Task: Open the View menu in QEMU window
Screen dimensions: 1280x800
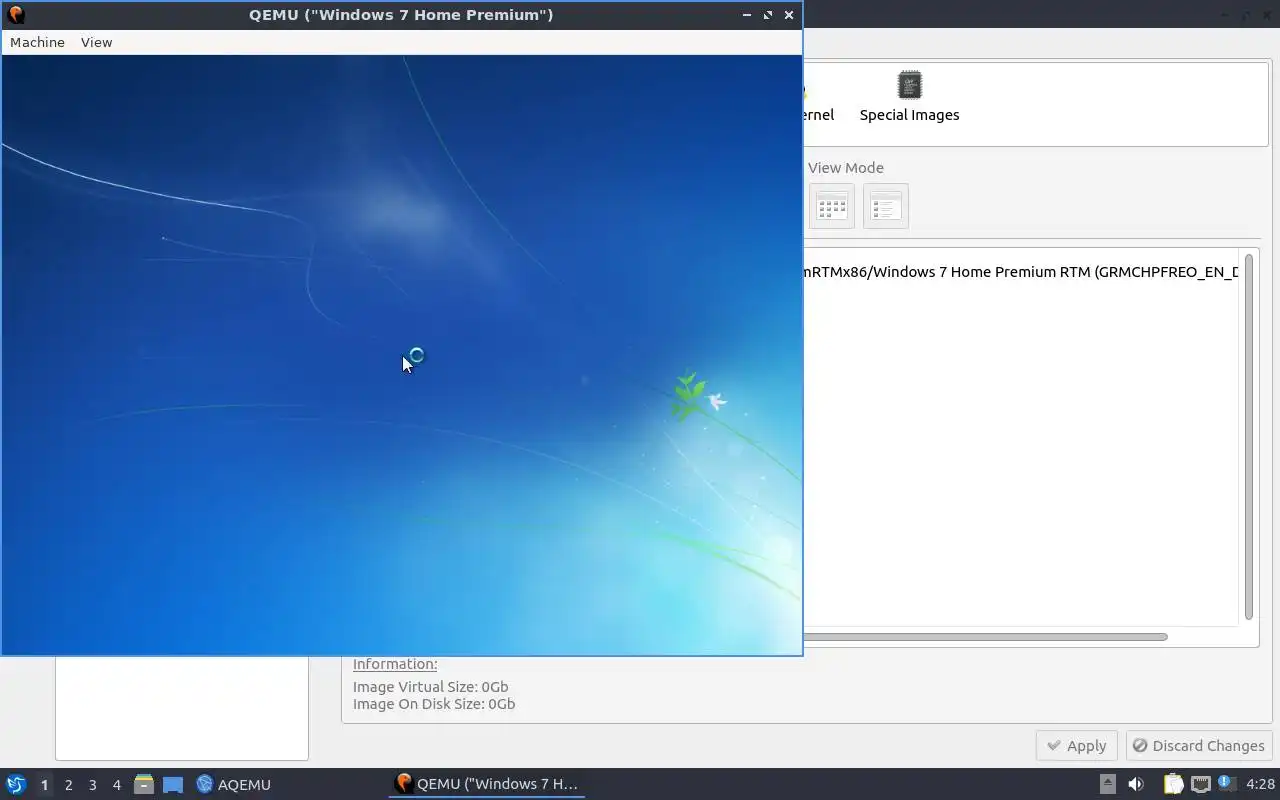Action: pyautogui.click(x=96, y=42)
